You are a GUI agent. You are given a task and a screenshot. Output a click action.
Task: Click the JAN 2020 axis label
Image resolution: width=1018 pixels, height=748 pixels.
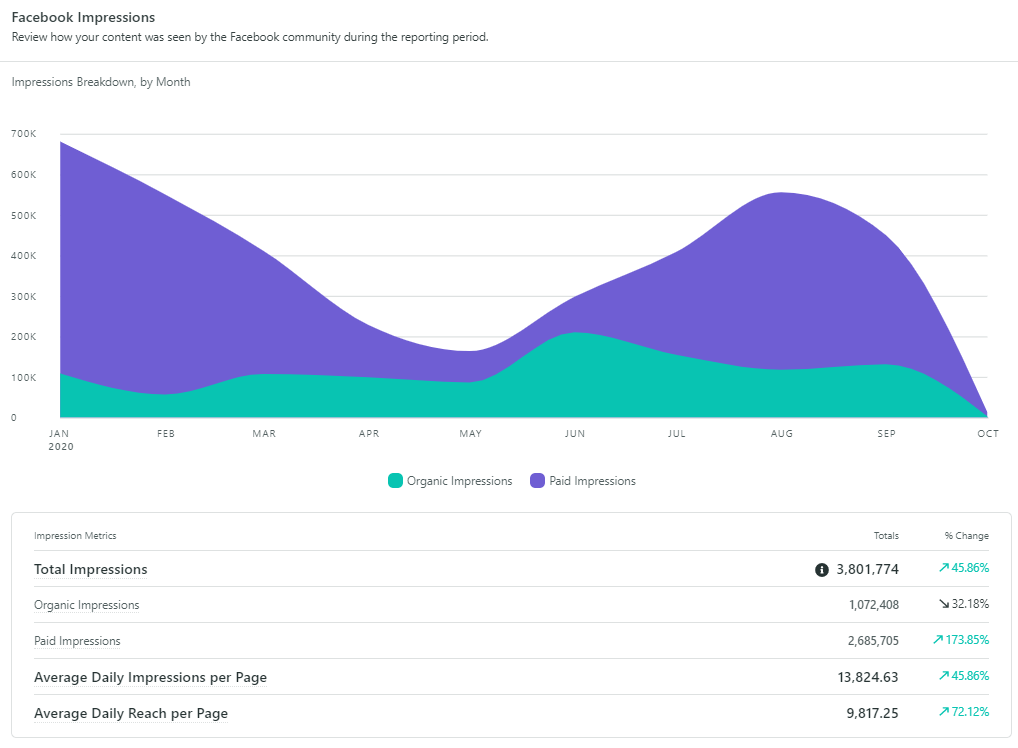[x=60, y=440]
